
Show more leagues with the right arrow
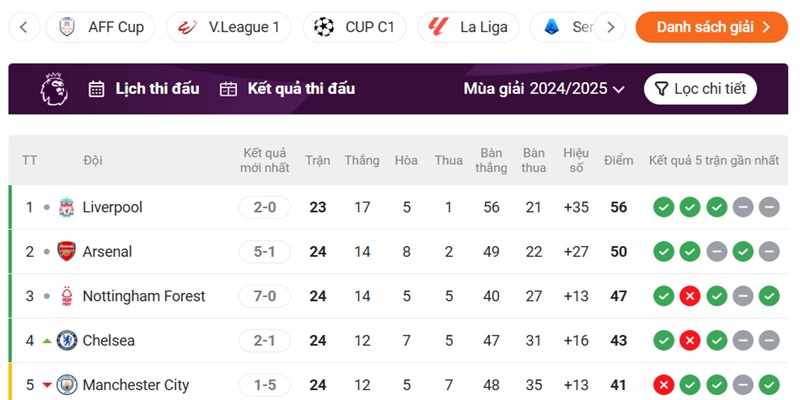point(610,27)
